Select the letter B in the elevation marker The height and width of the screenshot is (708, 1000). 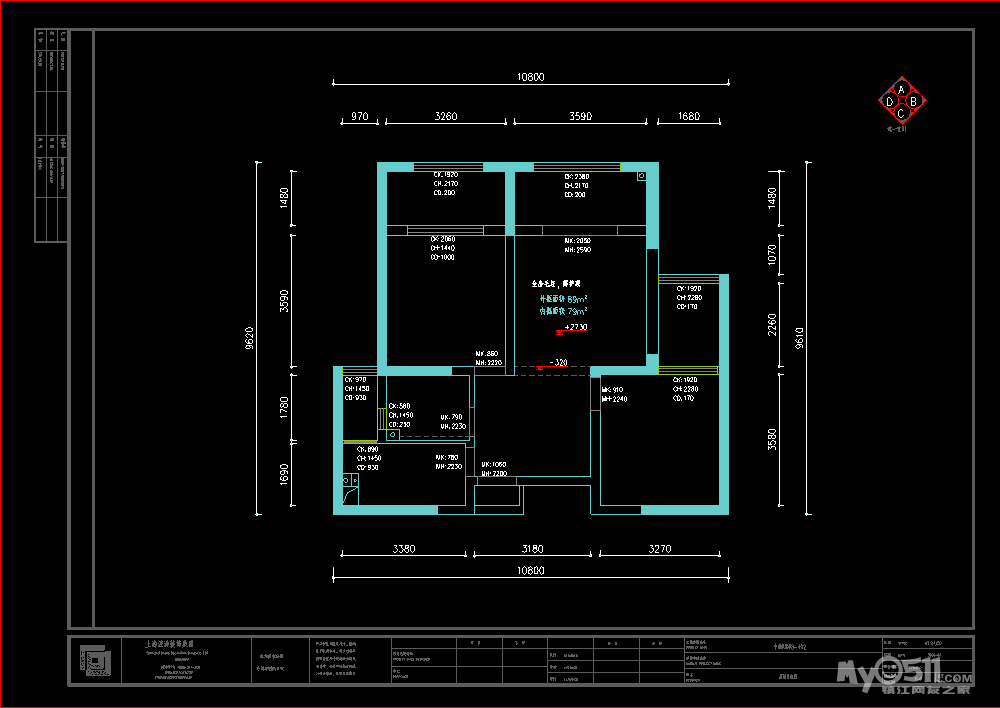pyautogui.click(x=913, y=101)
